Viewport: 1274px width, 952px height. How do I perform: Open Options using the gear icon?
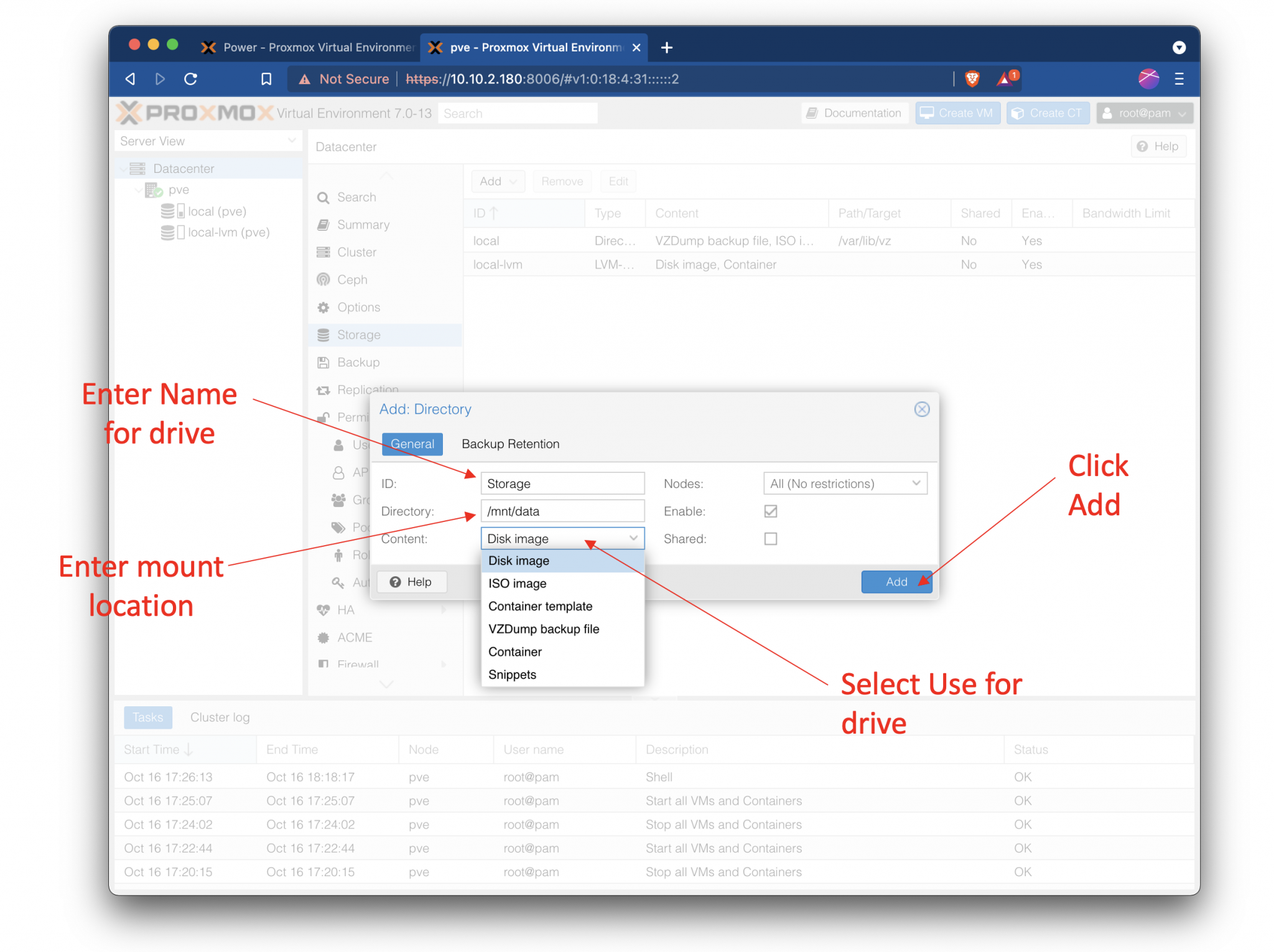[324, 307]
